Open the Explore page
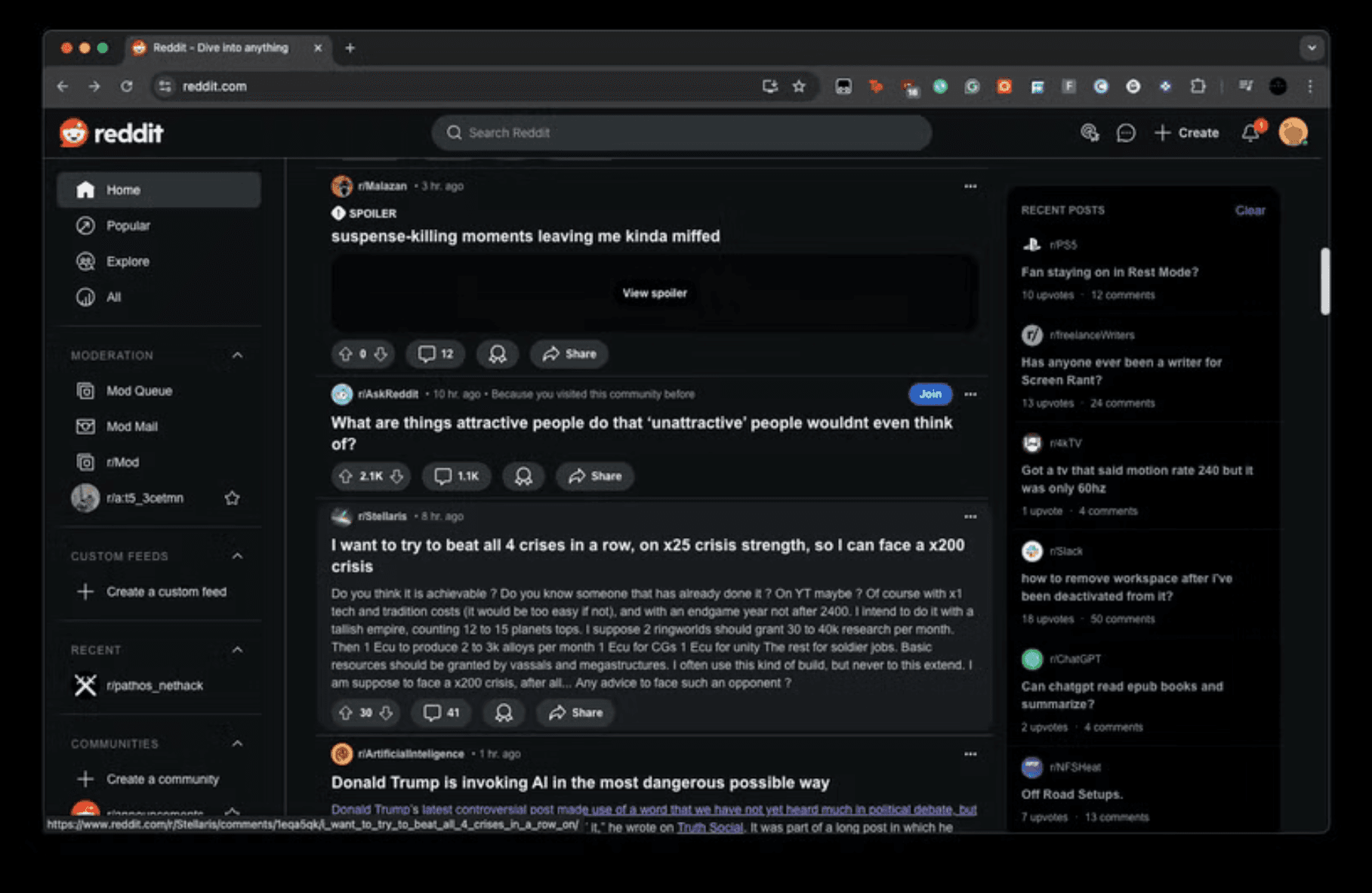 [x=159, y=261]
